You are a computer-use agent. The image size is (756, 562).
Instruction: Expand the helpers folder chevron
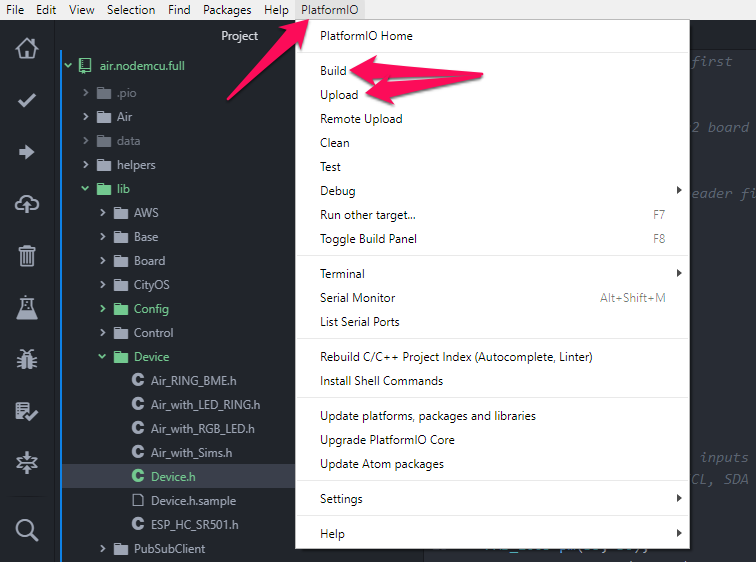85,164
